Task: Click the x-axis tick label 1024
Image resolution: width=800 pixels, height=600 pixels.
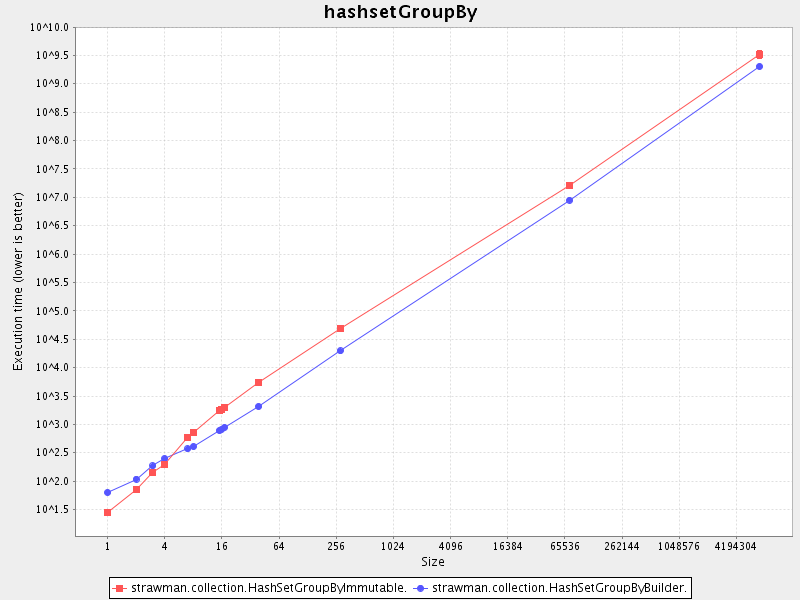Action: click(393, 546)
